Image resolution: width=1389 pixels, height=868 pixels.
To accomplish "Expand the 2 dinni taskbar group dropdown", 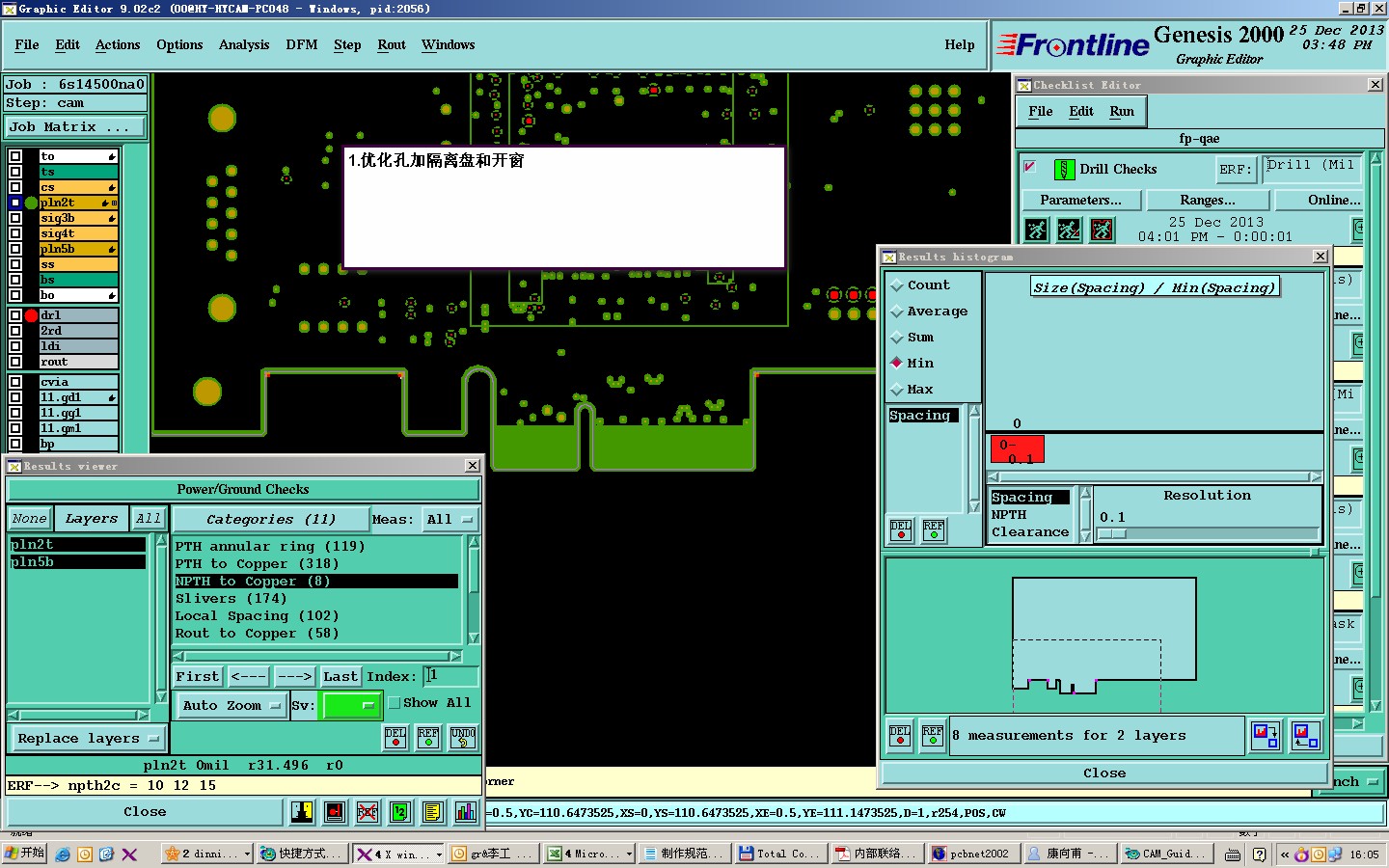I will (247, 854).
